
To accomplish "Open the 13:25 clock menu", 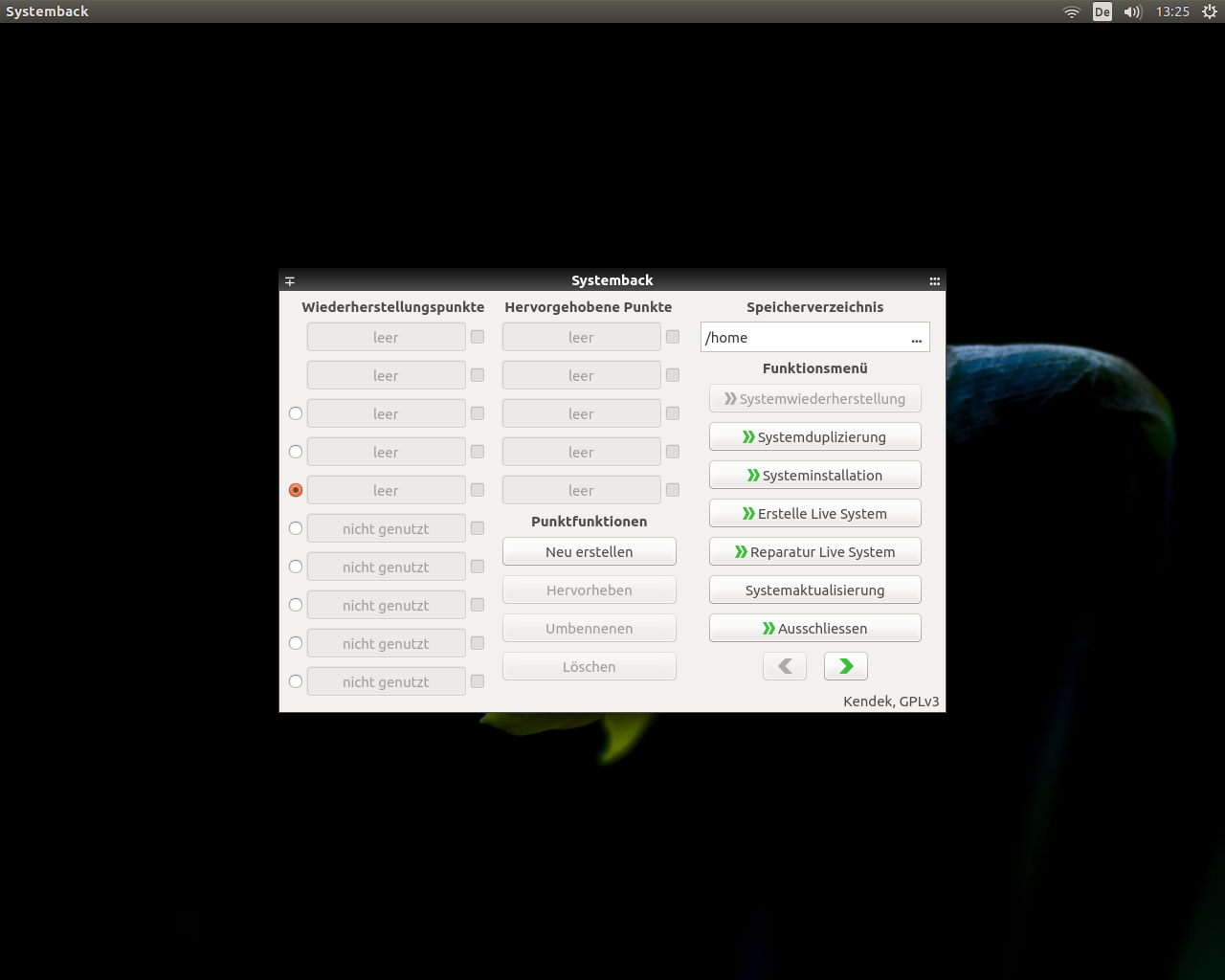I will [1172, 11].
